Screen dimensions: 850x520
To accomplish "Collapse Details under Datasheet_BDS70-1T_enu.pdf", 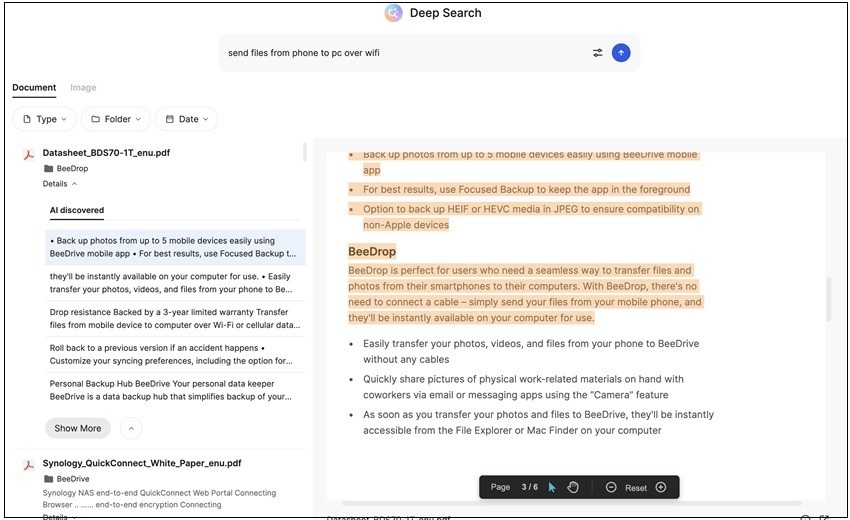I will click(59, 184).
